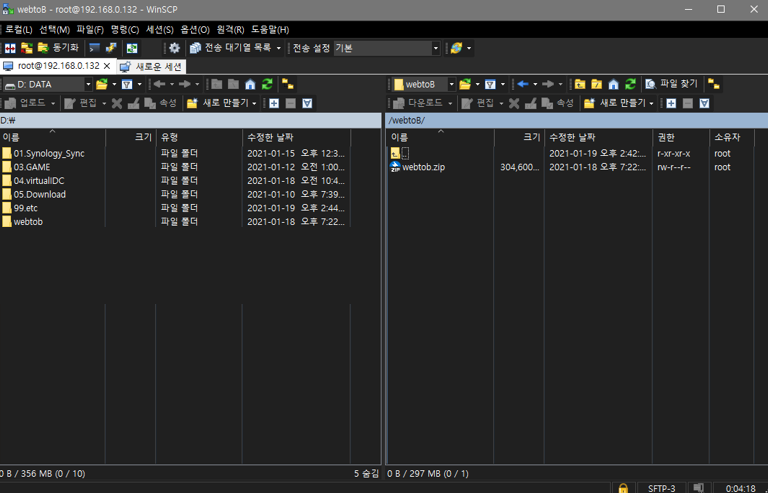Click the Compare Directories icon in main toolbar
Image resolution: width=768 pixels, height=493 pixels.
point(10,48)
